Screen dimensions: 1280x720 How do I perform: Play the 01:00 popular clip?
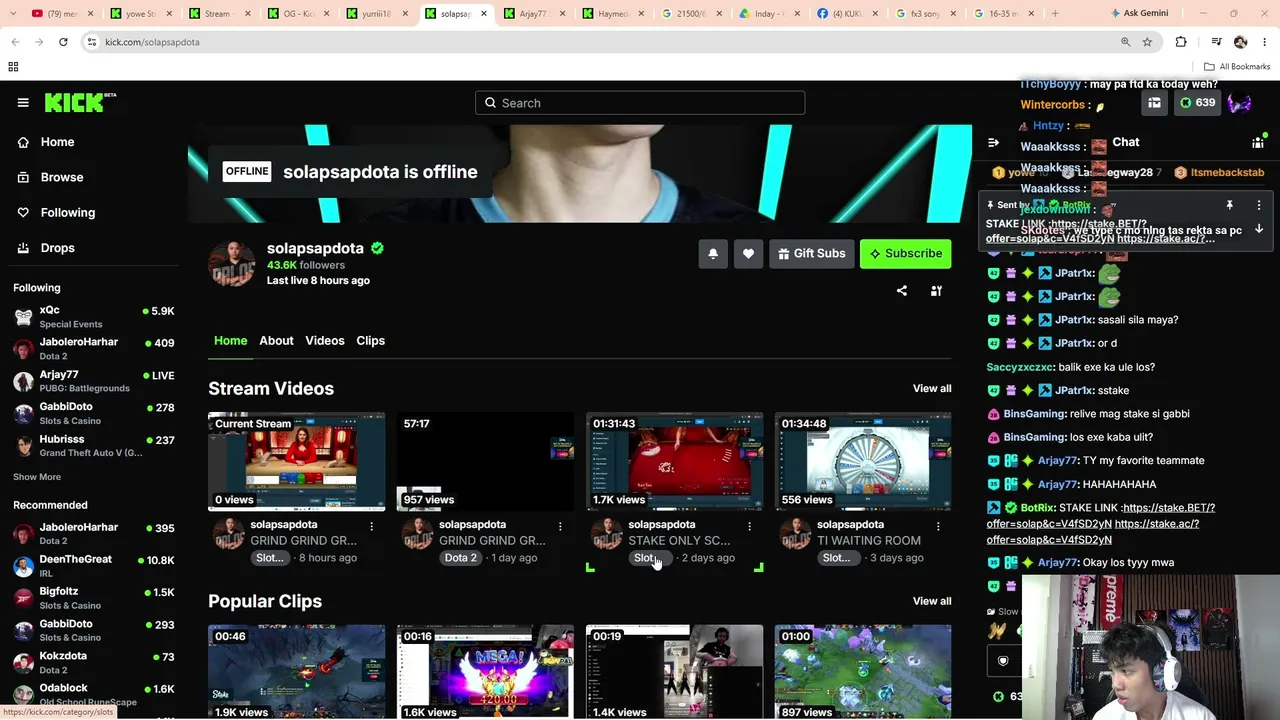tap(863, 672)
